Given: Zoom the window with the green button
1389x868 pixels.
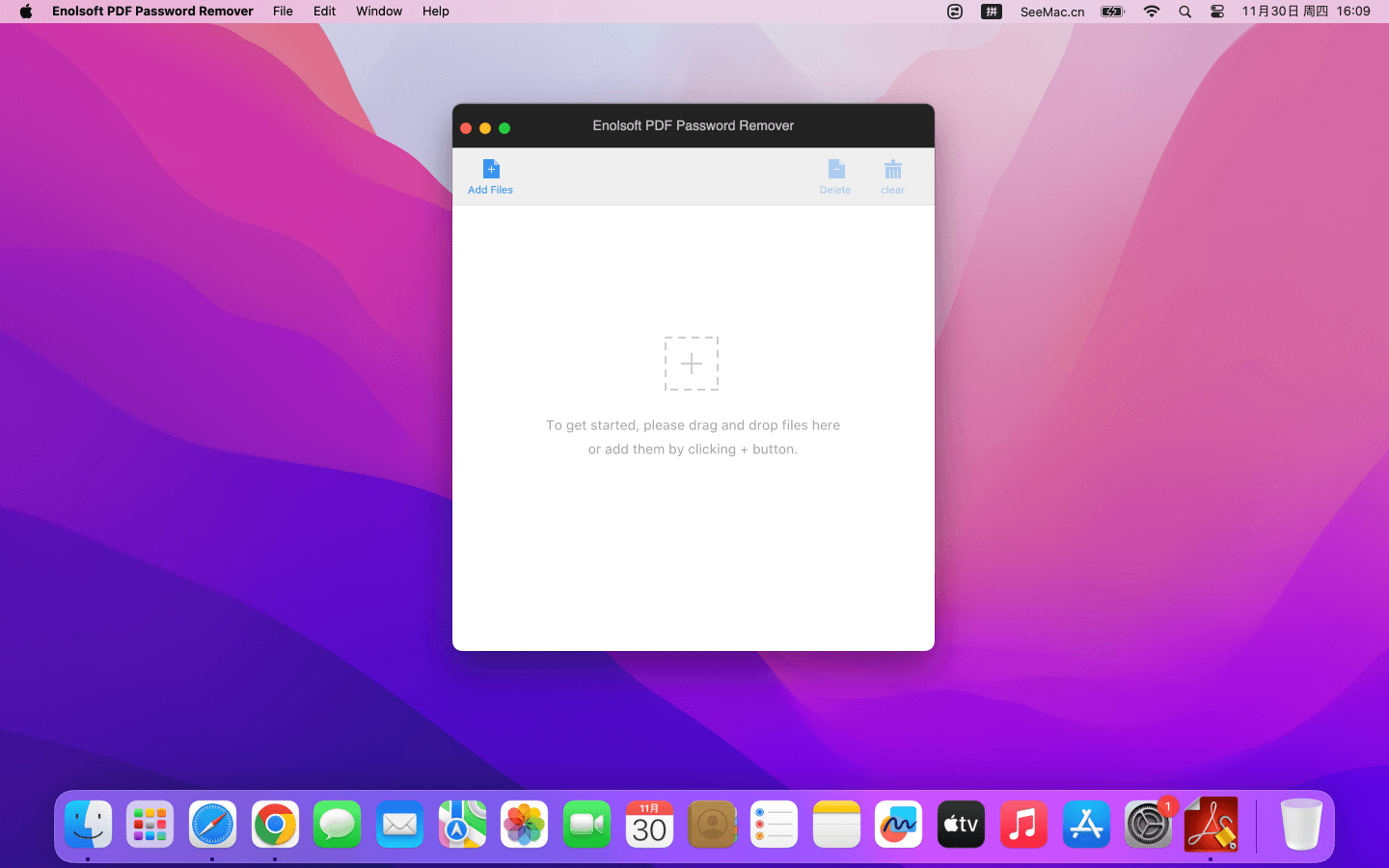Looking at the screenshot, I should coord(504,128).
